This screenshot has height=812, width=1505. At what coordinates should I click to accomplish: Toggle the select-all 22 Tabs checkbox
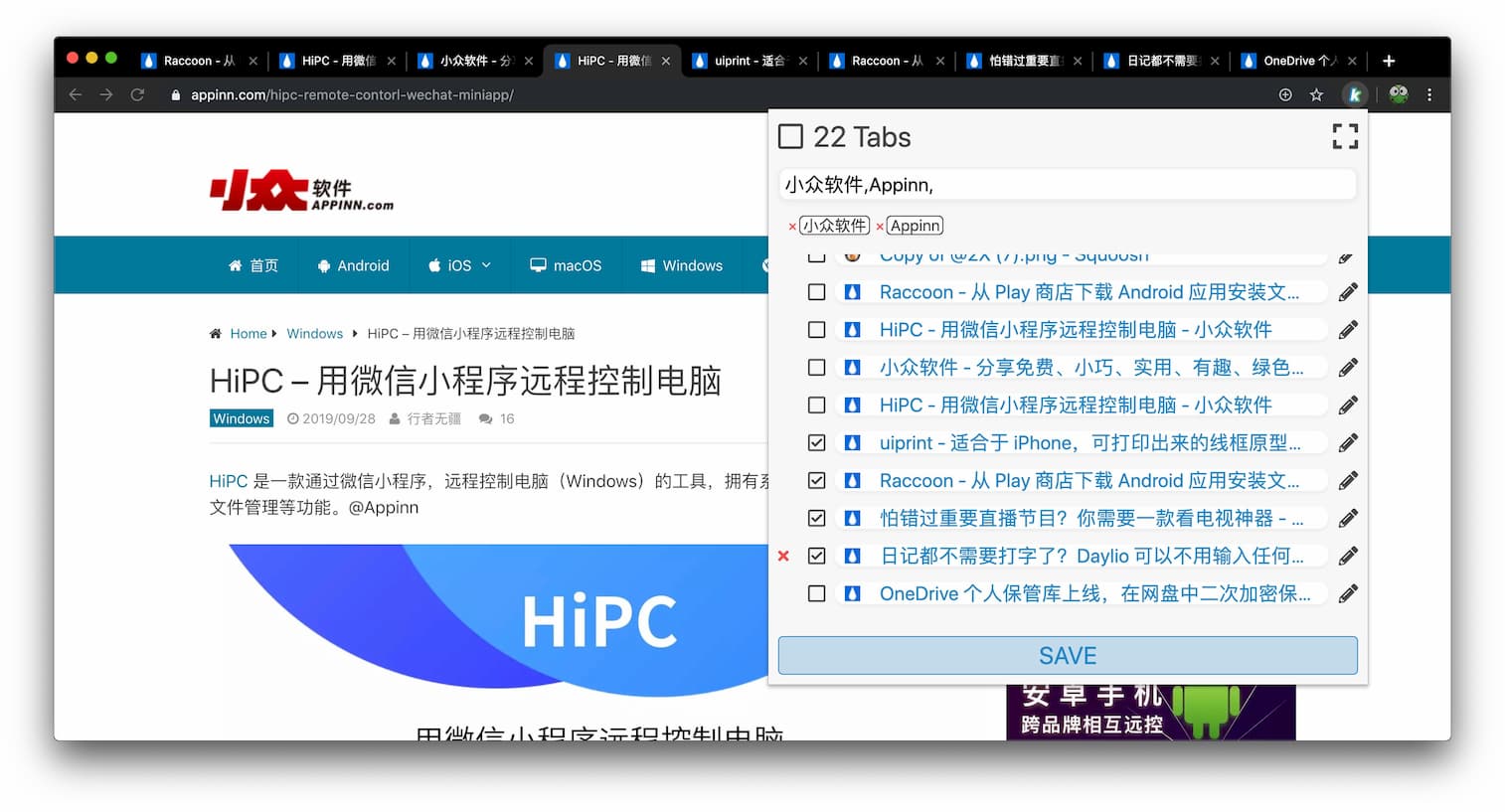[x=790, y=136]
